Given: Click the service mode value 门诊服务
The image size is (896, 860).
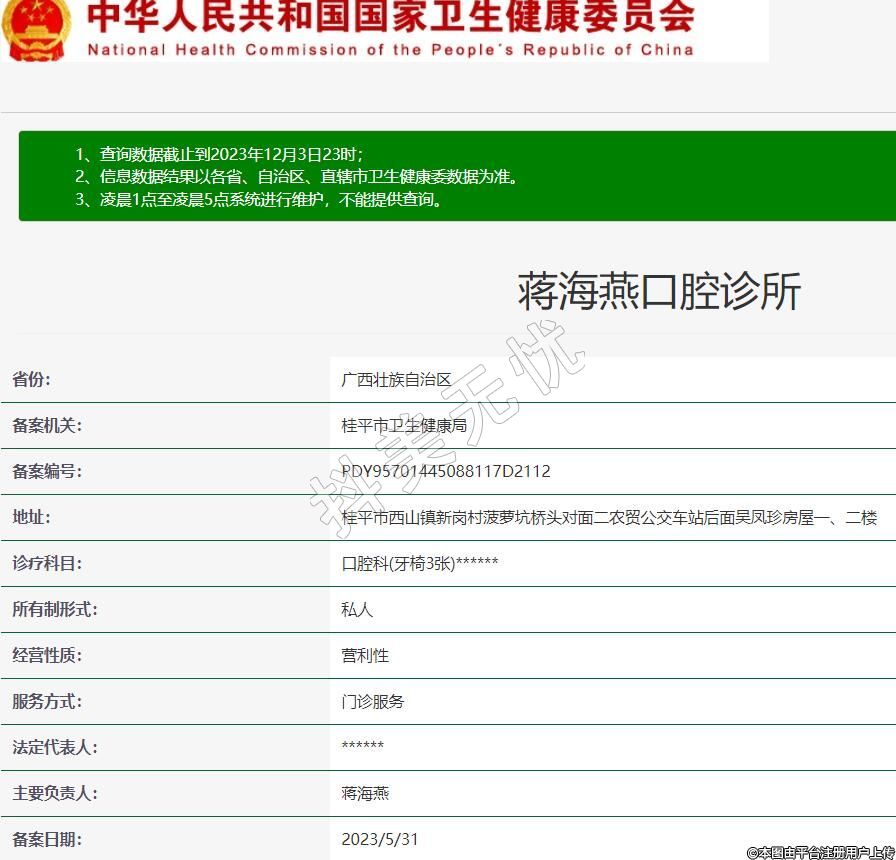Looking at the screenshot, I should [373, 701].
